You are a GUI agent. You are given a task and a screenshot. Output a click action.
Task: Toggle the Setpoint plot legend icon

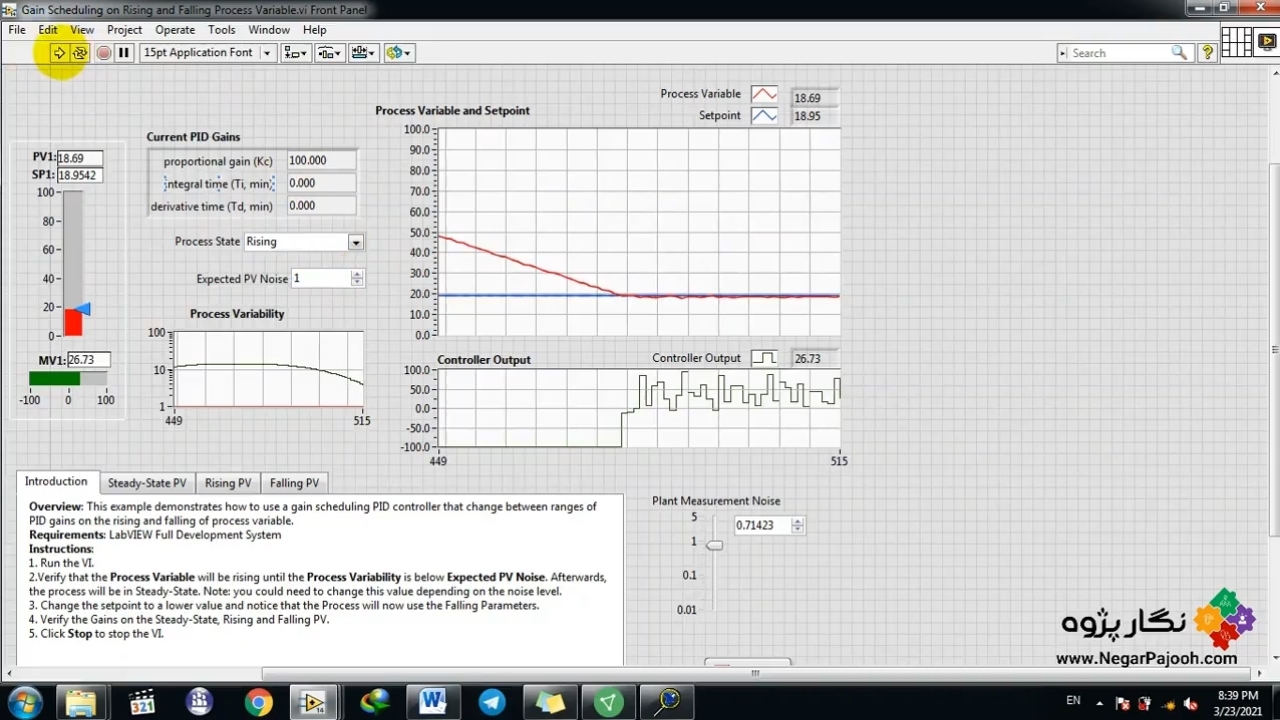click(x=764, y=116)
